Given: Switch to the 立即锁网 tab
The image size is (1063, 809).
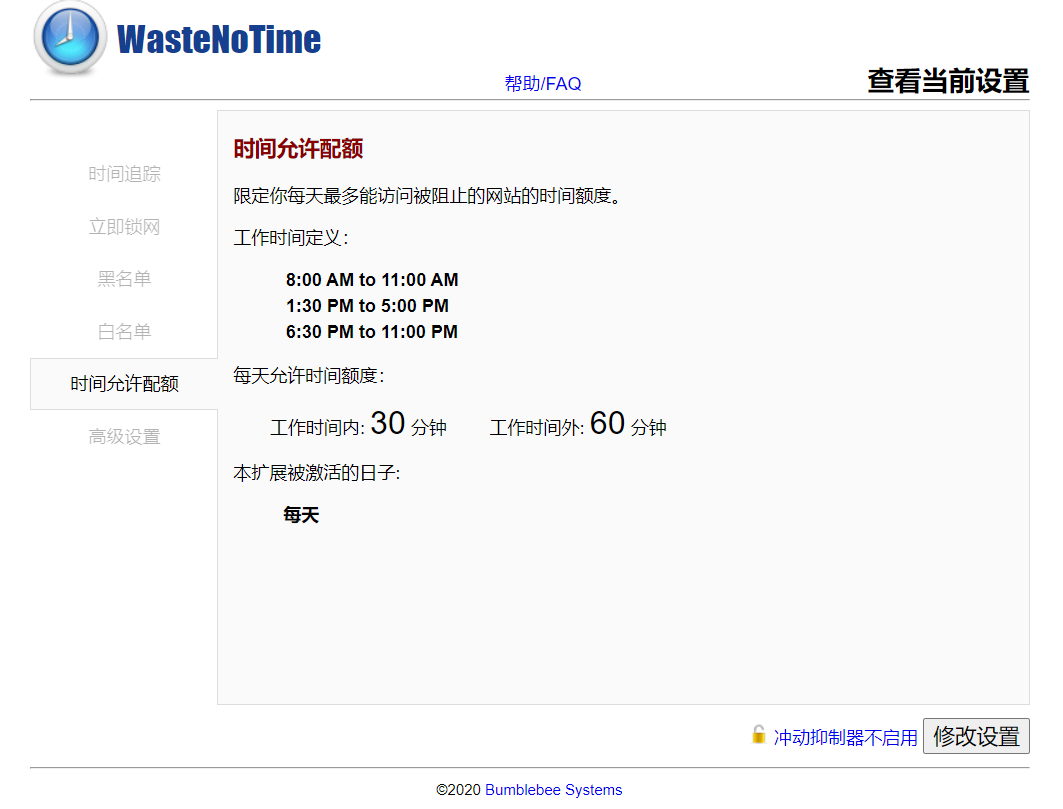Looking at the screenshot, I should coord(124,226).
